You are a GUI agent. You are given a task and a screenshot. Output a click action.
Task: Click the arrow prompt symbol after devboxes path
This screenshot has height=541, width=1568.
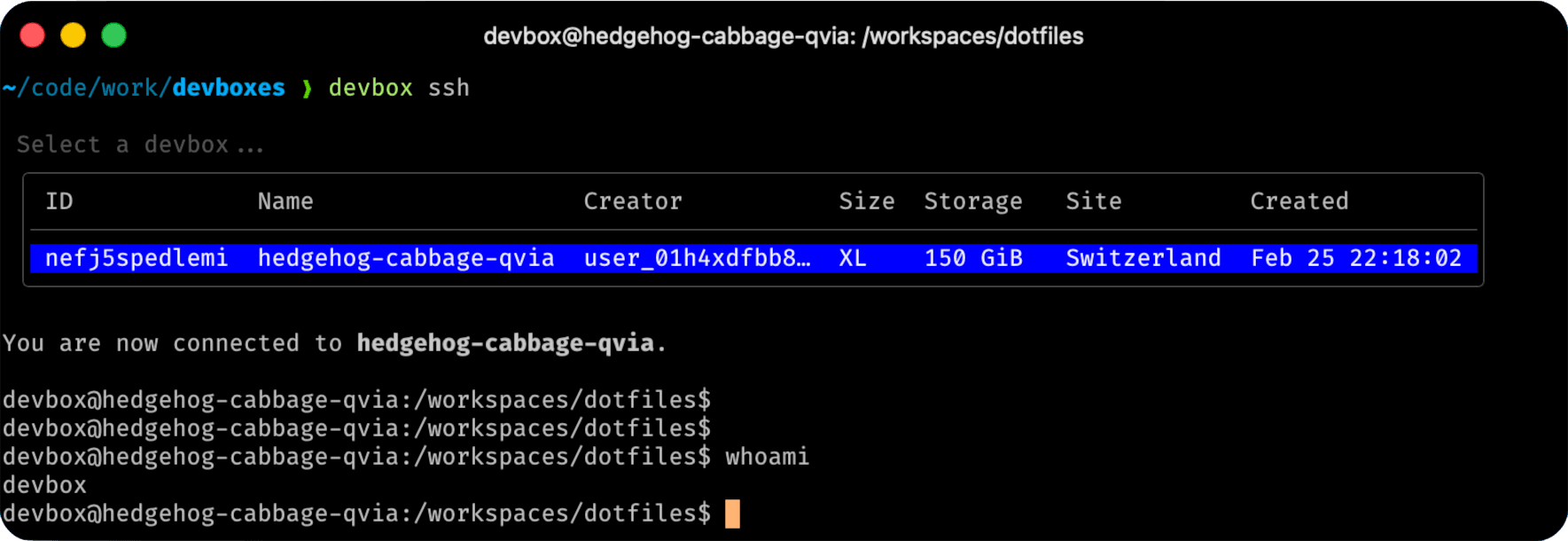point(306,87)
